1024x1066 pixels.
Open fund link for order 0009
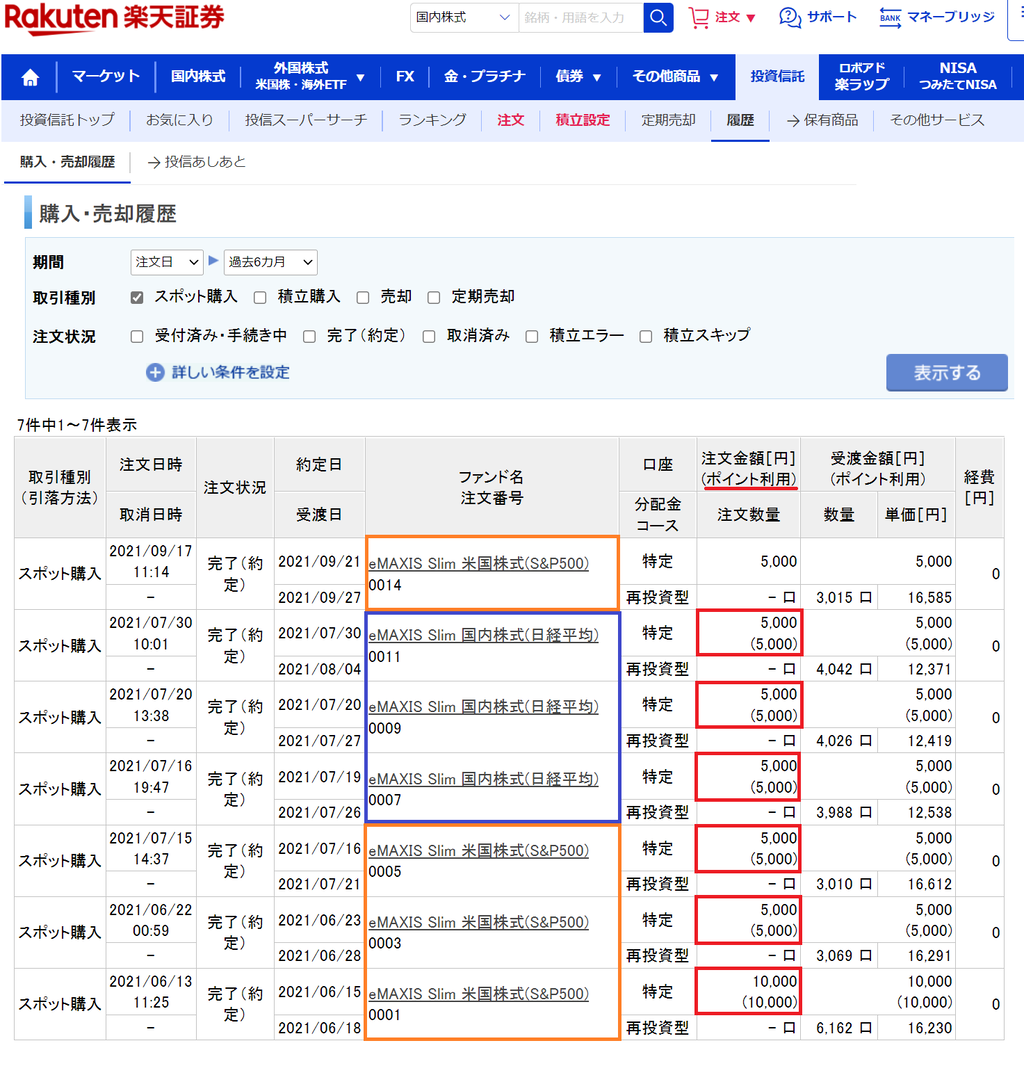click(x=483, y=707)
